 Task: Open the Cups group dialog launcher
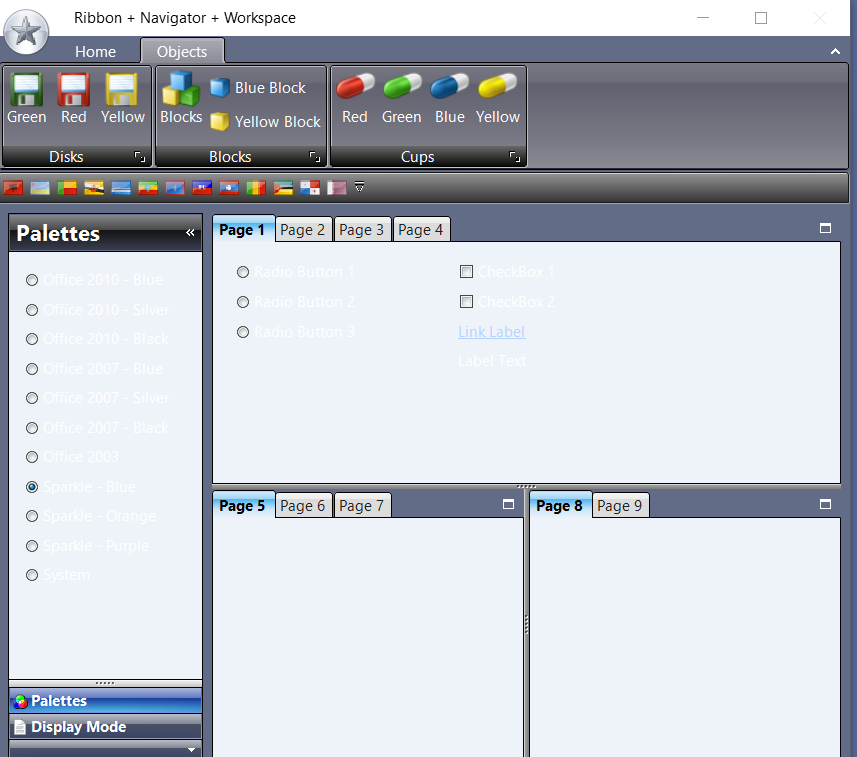click(x=515, y=157)
